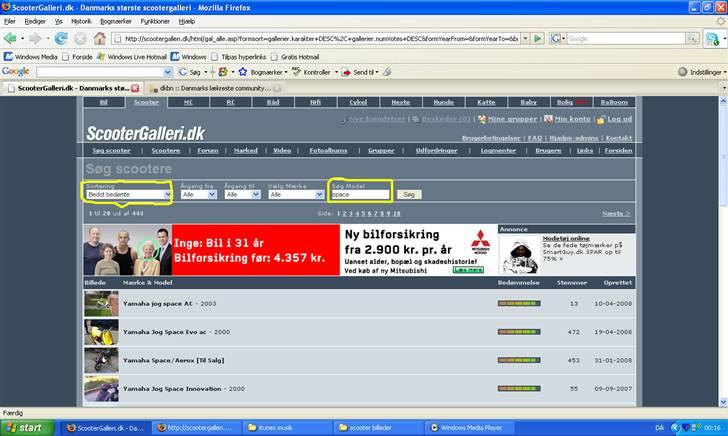Image resolution: width=728 pixels, height=436 pixels.
Task: Click the Næste pagination link
Action: (615, 213)
